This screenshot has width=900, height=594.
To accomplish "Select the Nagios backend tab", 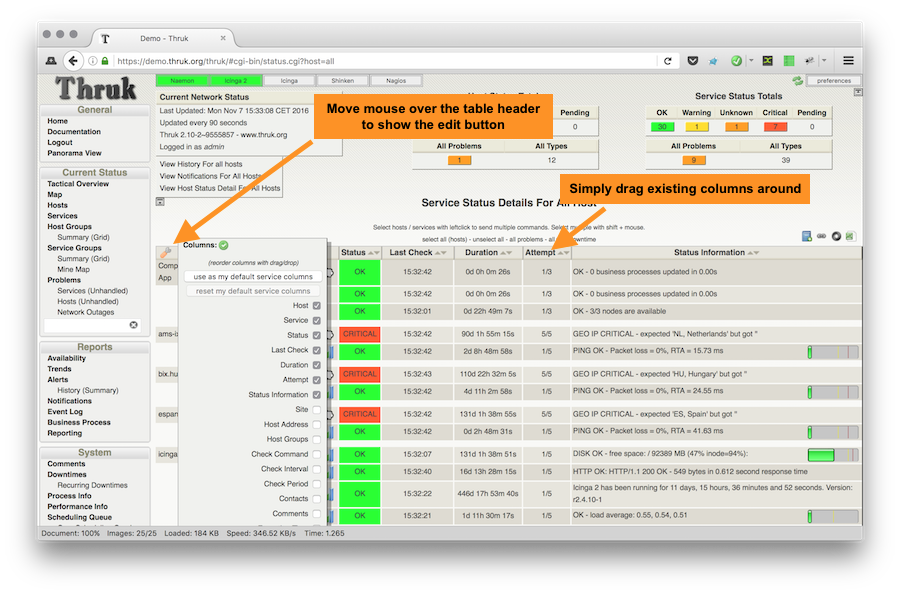I will (x=396, y=81).
